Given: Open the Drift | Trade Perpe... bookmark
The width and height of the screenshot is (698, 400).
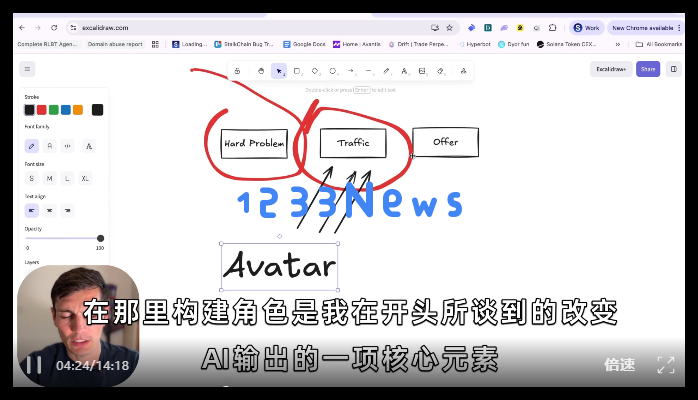Looking at the screenshot, I should click(418, 44).
